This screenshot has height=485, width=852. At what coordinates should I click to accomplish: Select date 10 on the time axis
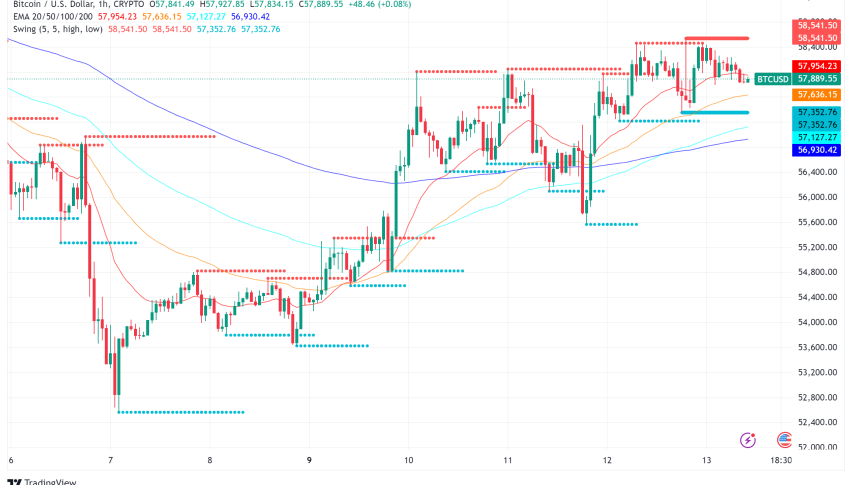coord(409,461)
